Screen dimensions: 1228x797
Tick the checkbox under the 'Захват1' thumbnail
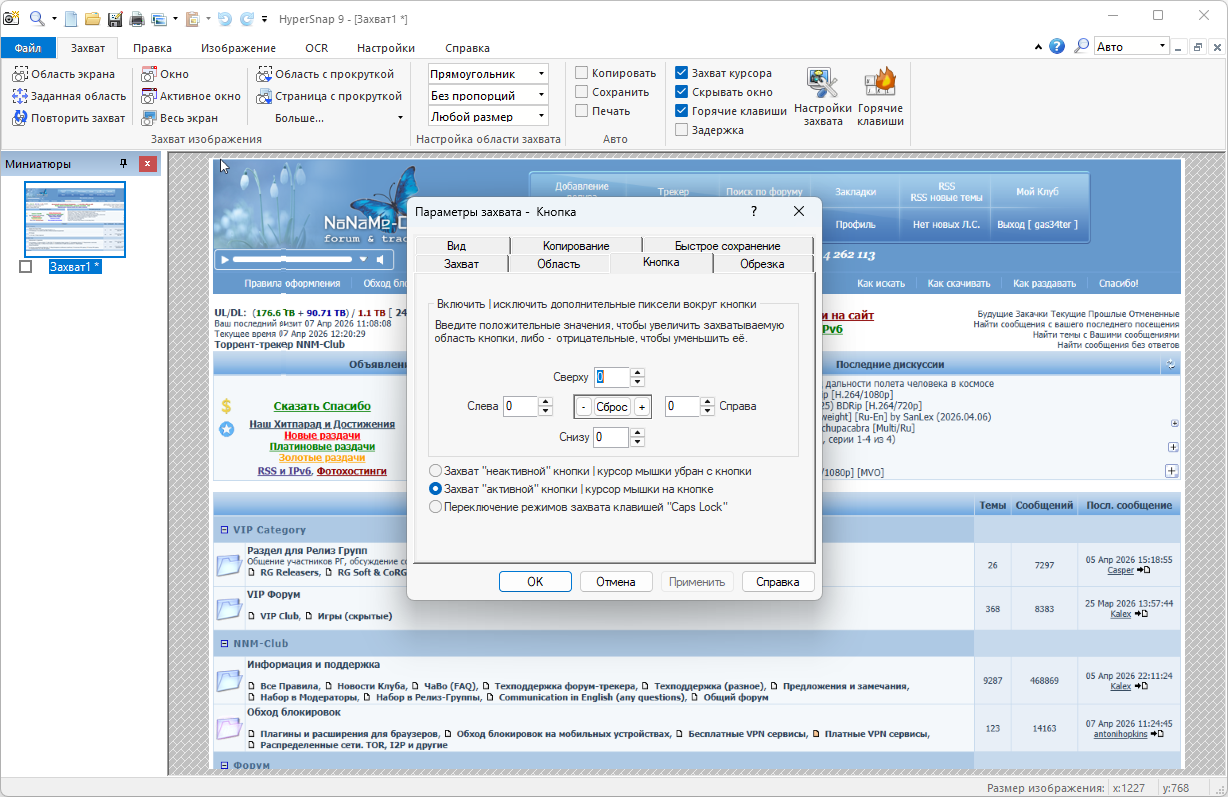(26, 266)
